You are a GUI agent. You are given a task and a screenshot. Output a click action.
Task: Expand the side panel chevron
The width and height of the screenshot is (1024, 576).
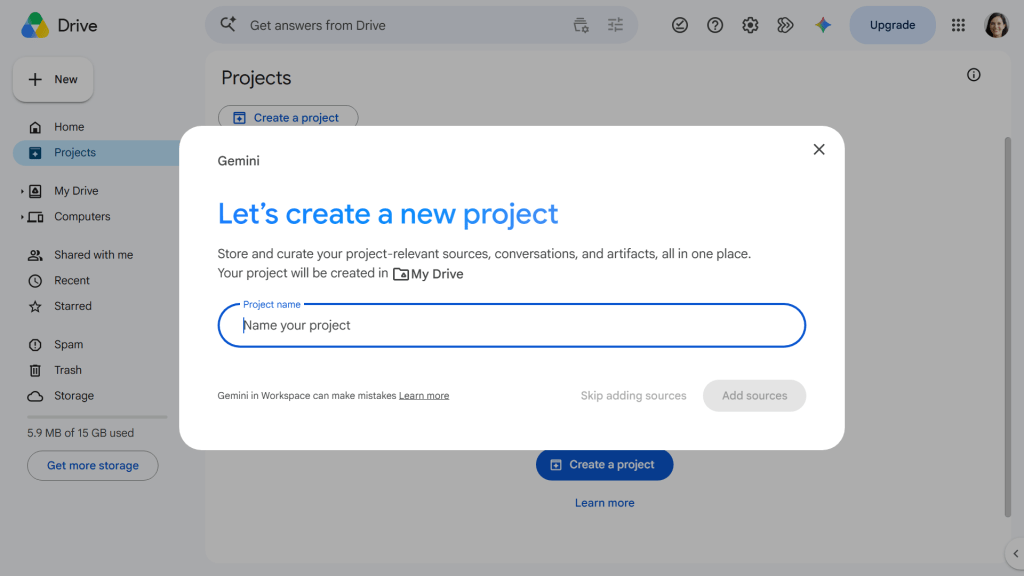(1016, 554)
